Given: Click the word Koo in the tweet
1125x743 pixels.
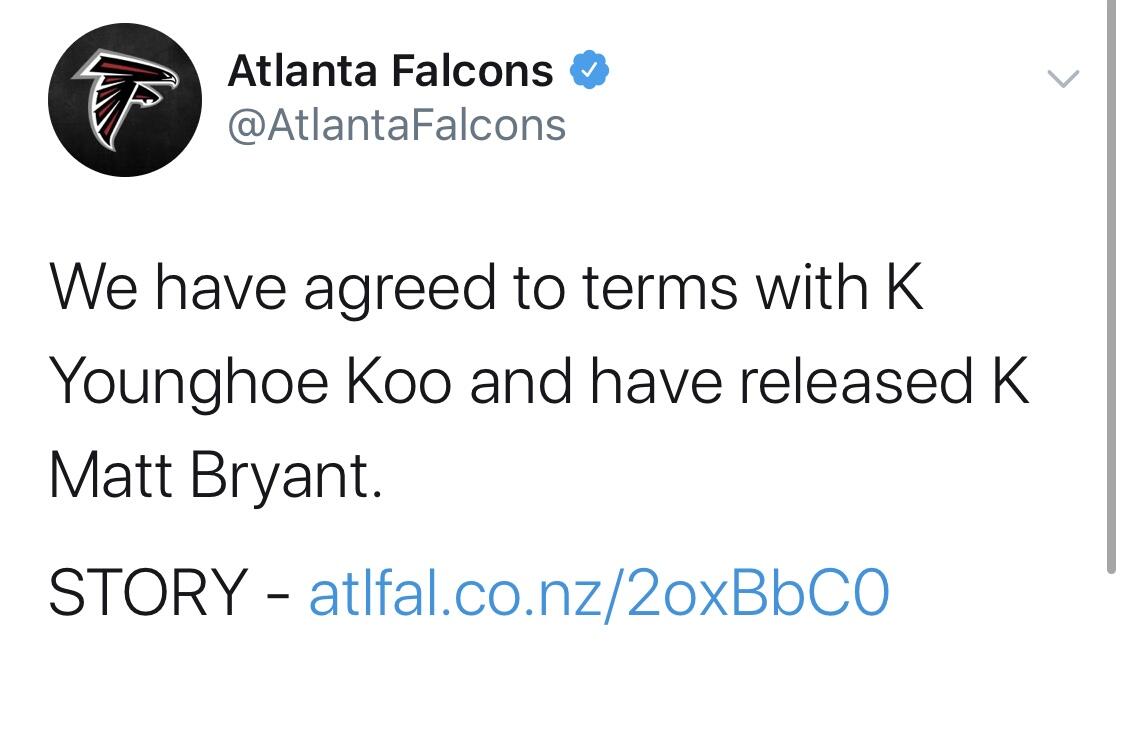Looking at the screenshot, I should 398,383.
